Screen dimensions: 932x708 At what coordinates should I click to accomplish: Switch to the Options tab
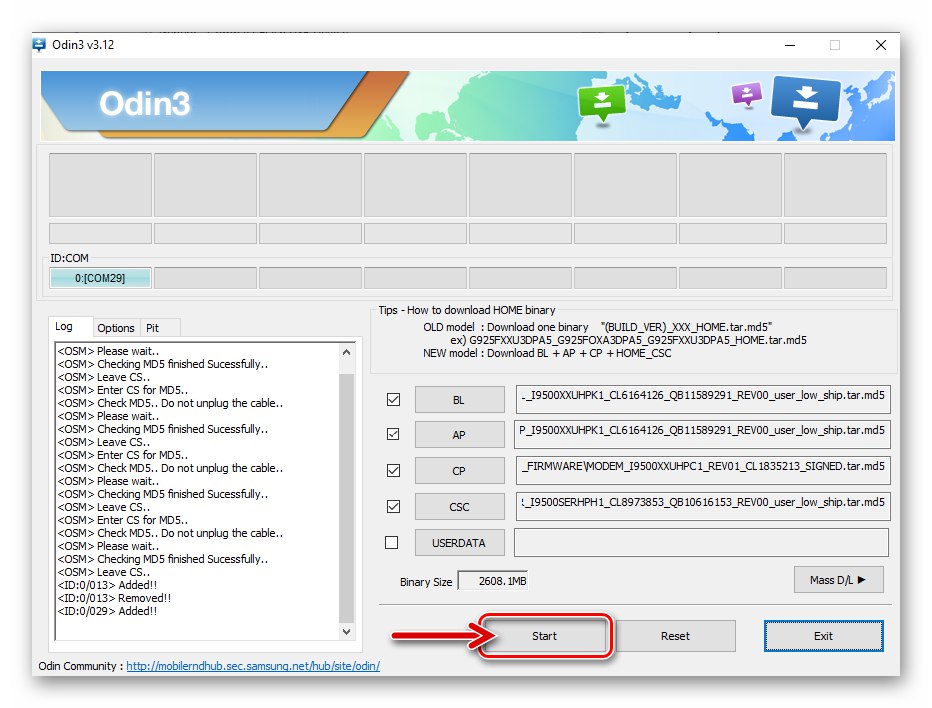tap(116, 327)
